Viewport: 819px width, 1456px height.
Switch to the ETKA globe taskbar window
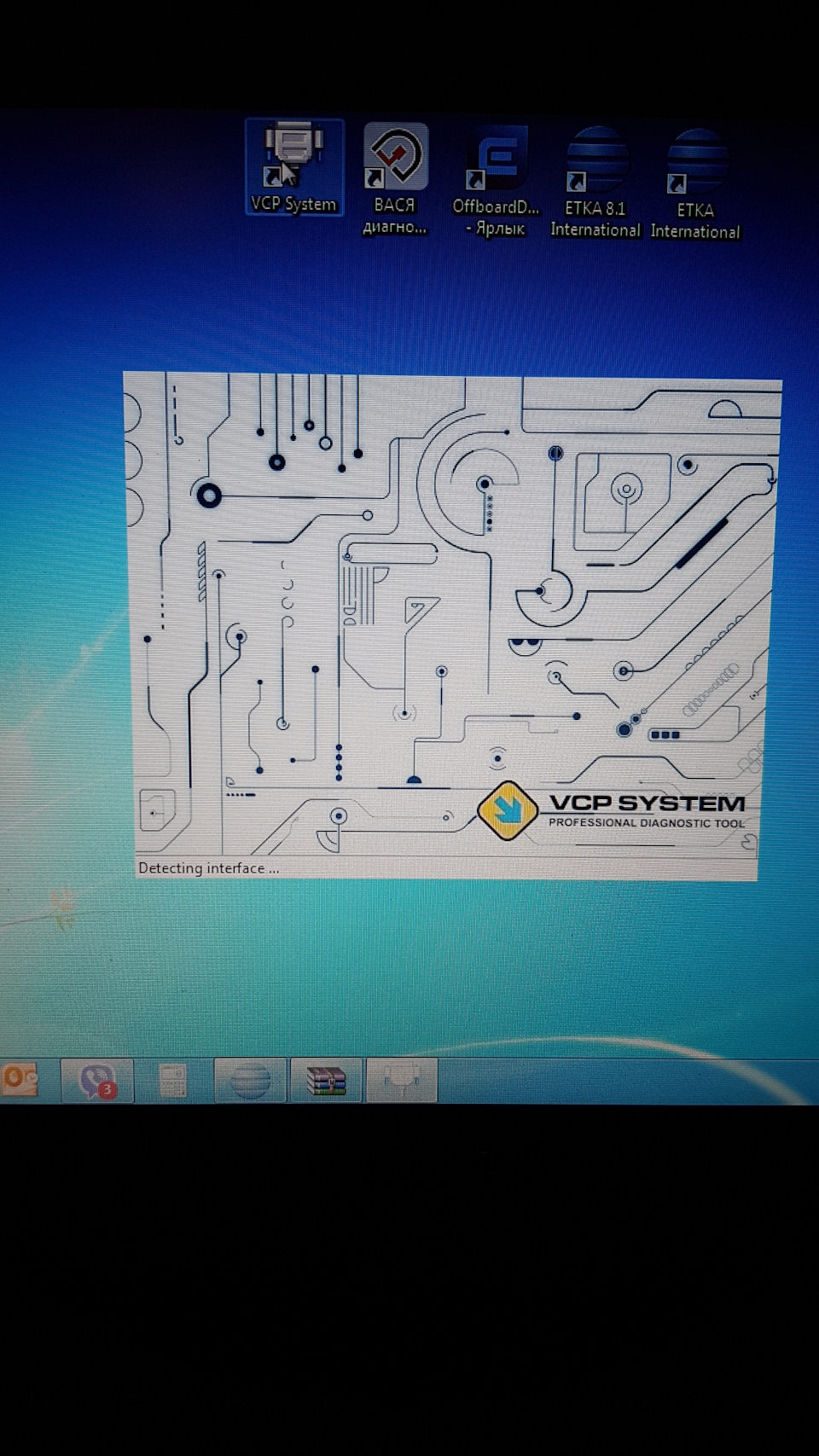click(250, 1082)
